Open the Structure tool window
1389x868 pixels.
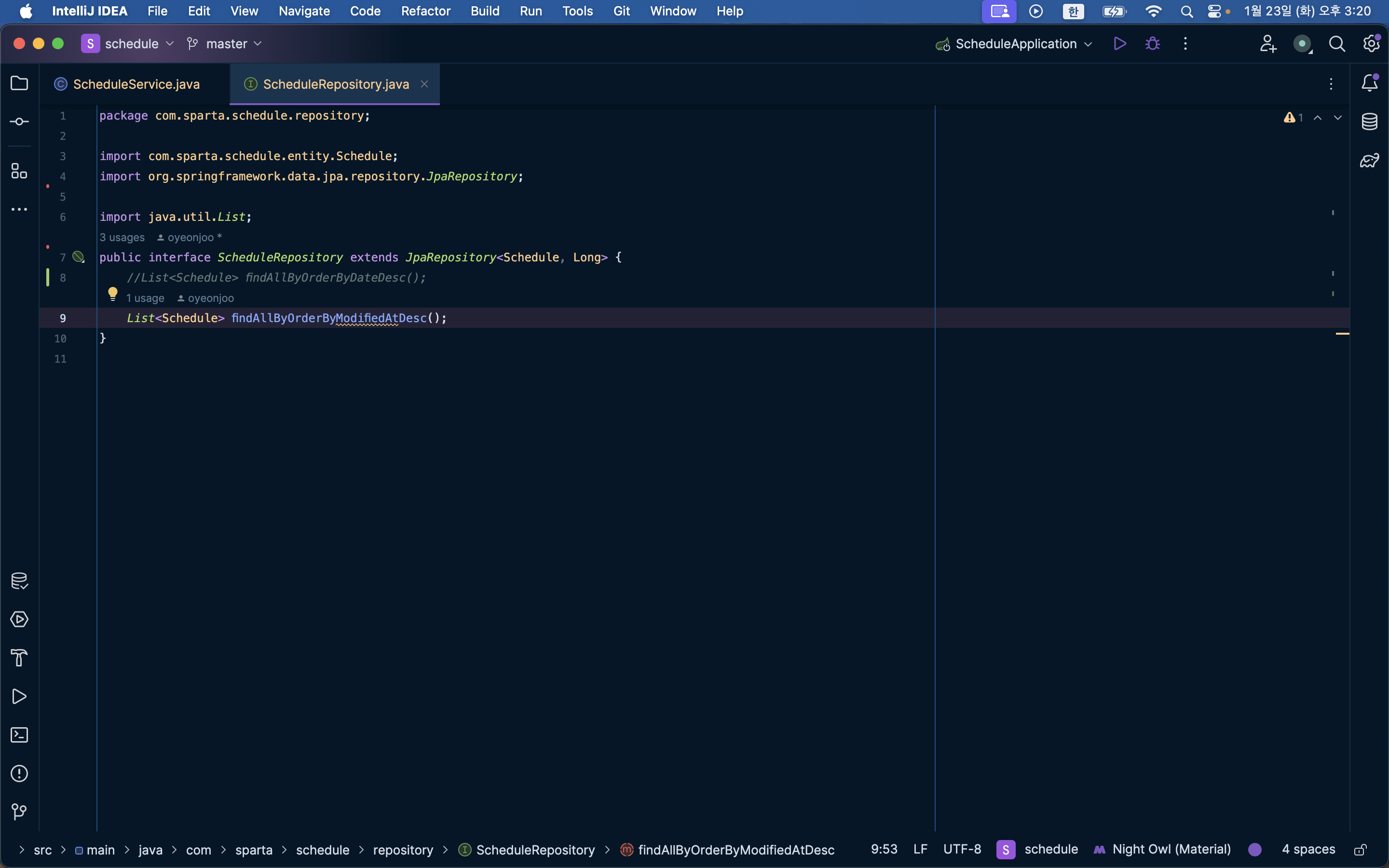[x=19, y=171]
